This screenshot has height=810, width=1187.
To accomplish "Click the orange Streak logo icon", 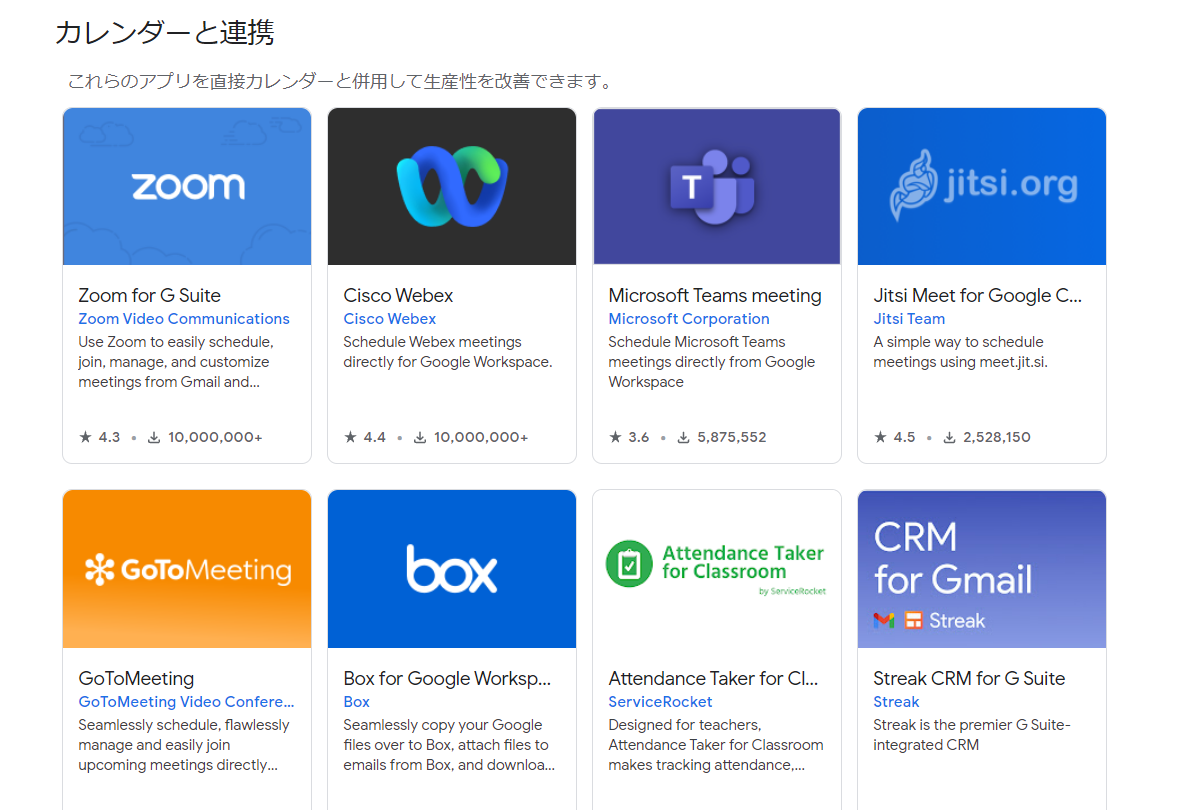I will [914, 621].
